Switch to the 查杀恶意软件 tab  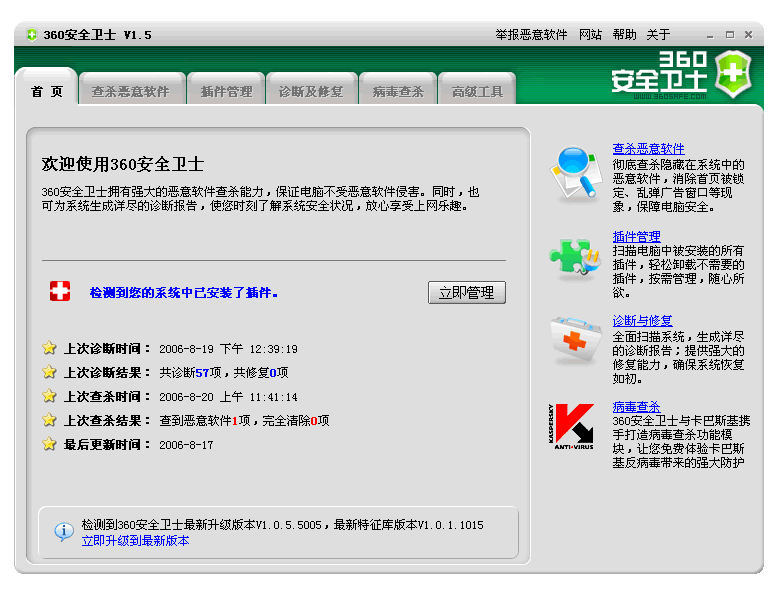pos(131,90)
